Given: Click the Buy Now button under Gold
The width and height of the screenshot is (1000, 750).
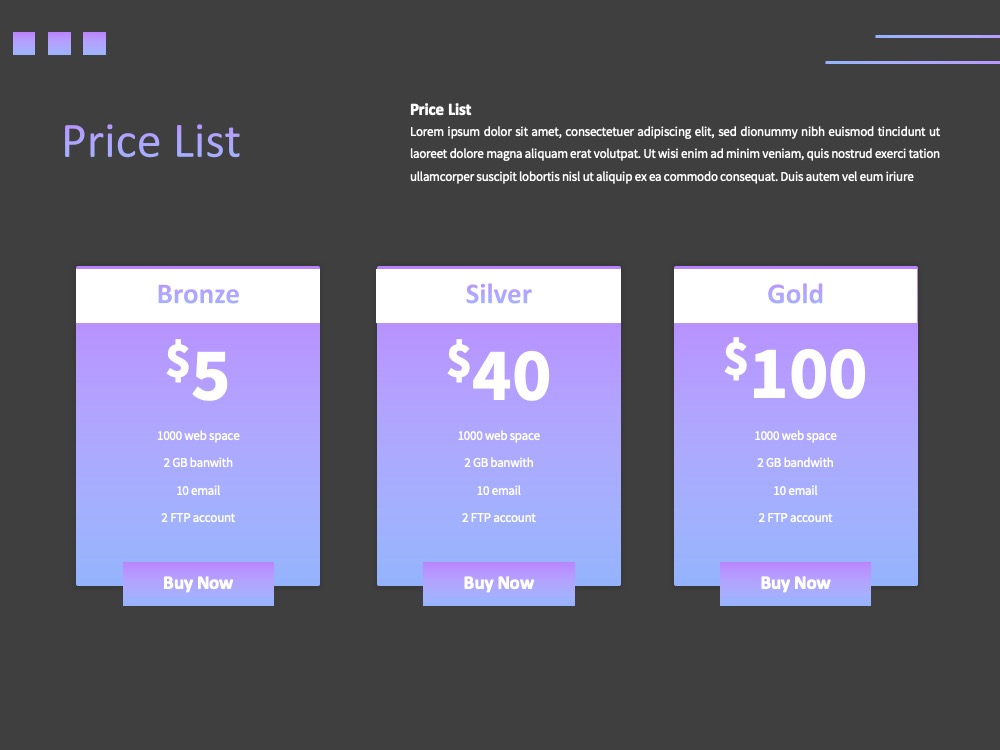Looking at the screenshot, I should [795, 584].
